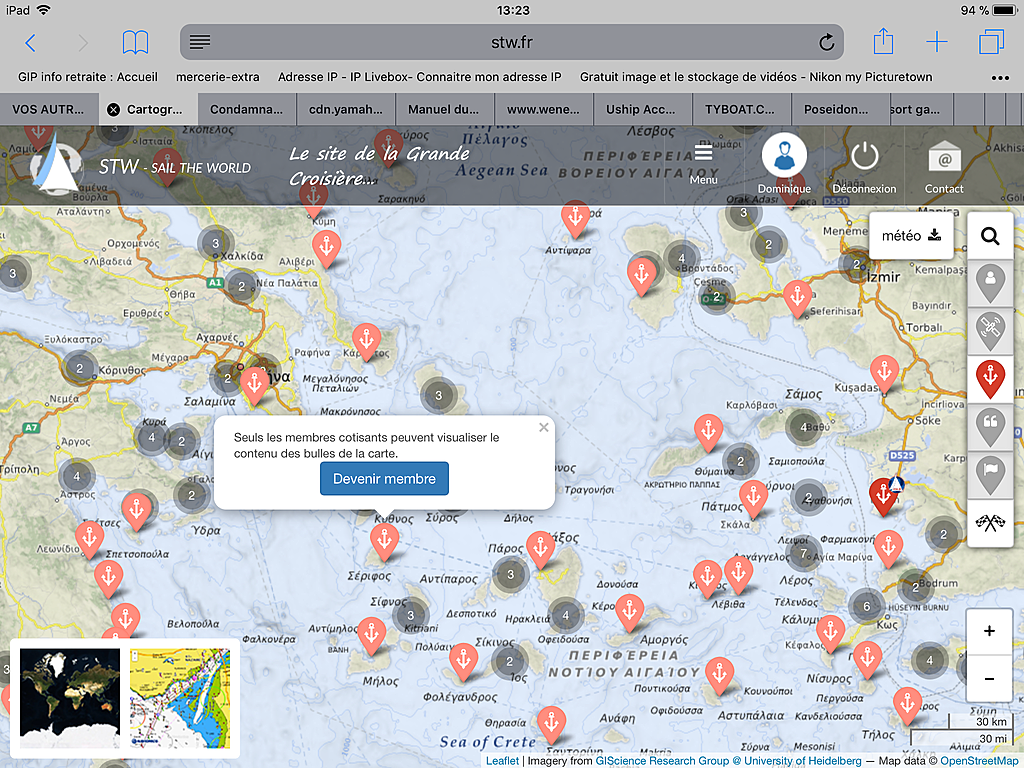Click the anchor marker on Kythnos
The image size is (1024, 768).
point(384,542)
